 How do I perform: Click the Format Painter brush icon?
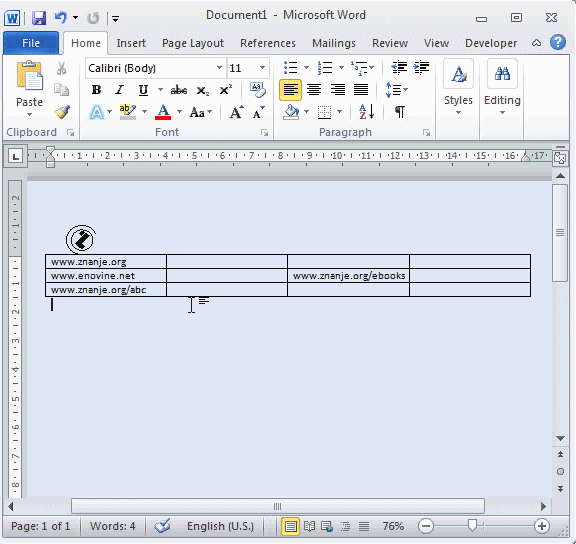tap(62, 112)
